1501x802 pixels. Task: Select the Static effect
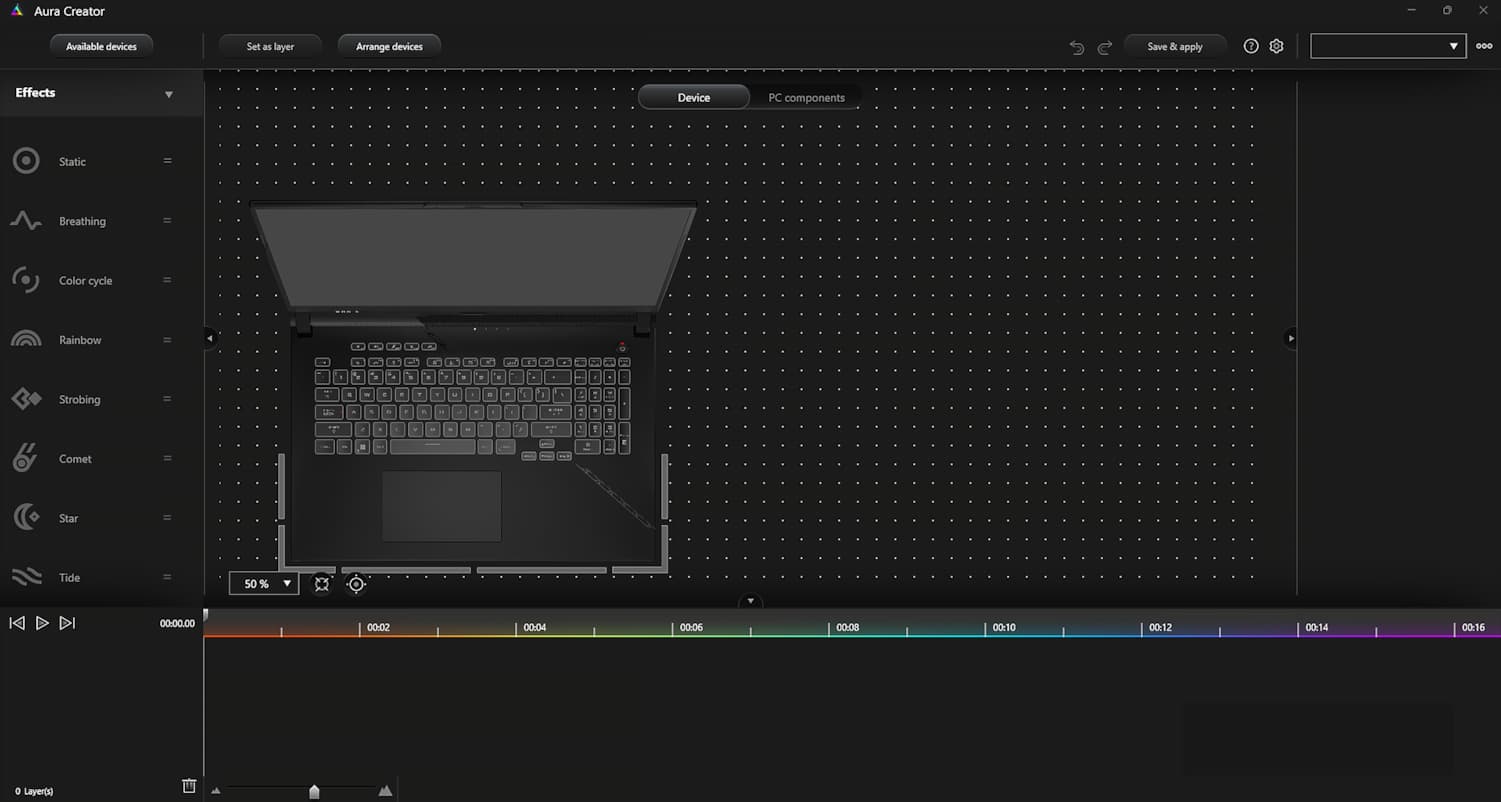click(72, 161)
